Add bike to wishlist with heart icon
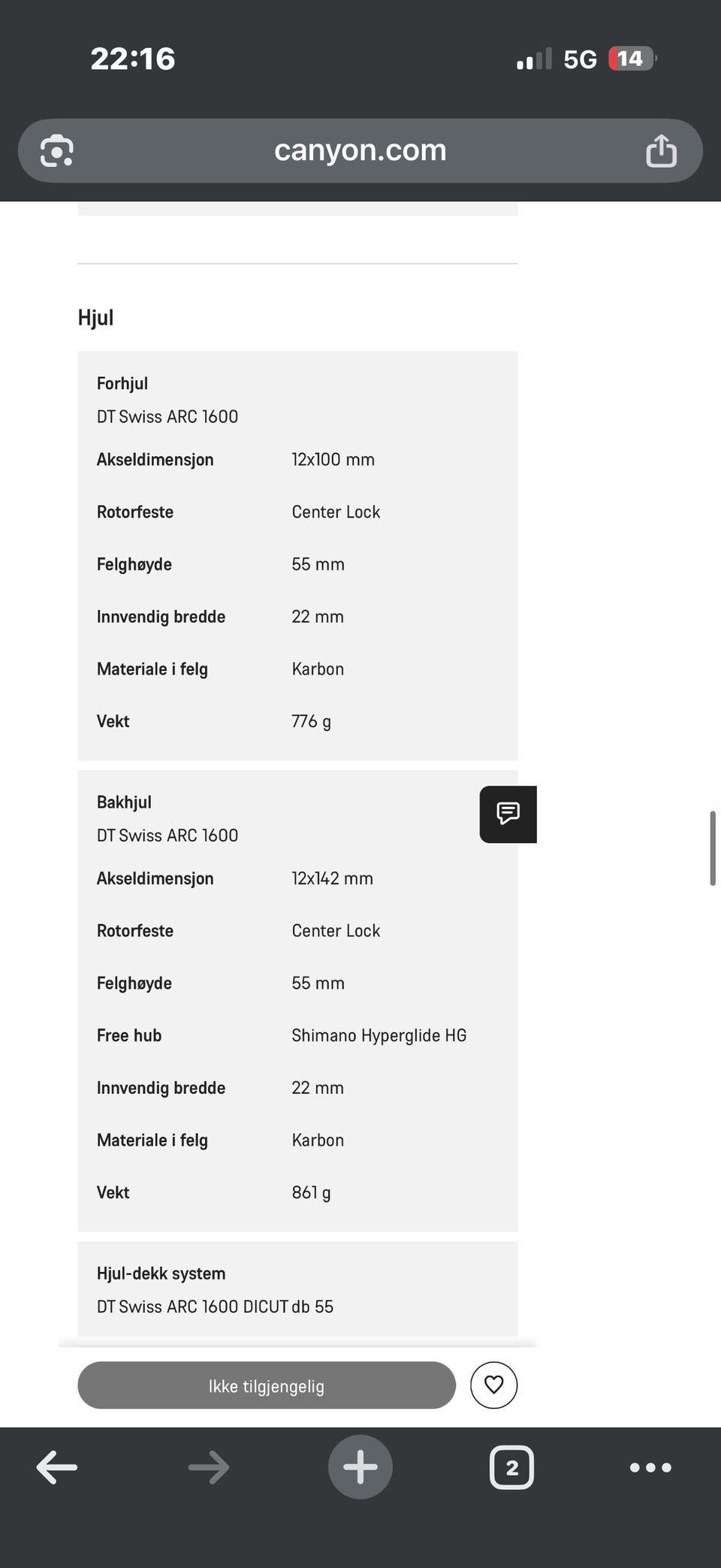 (493, 1385)
